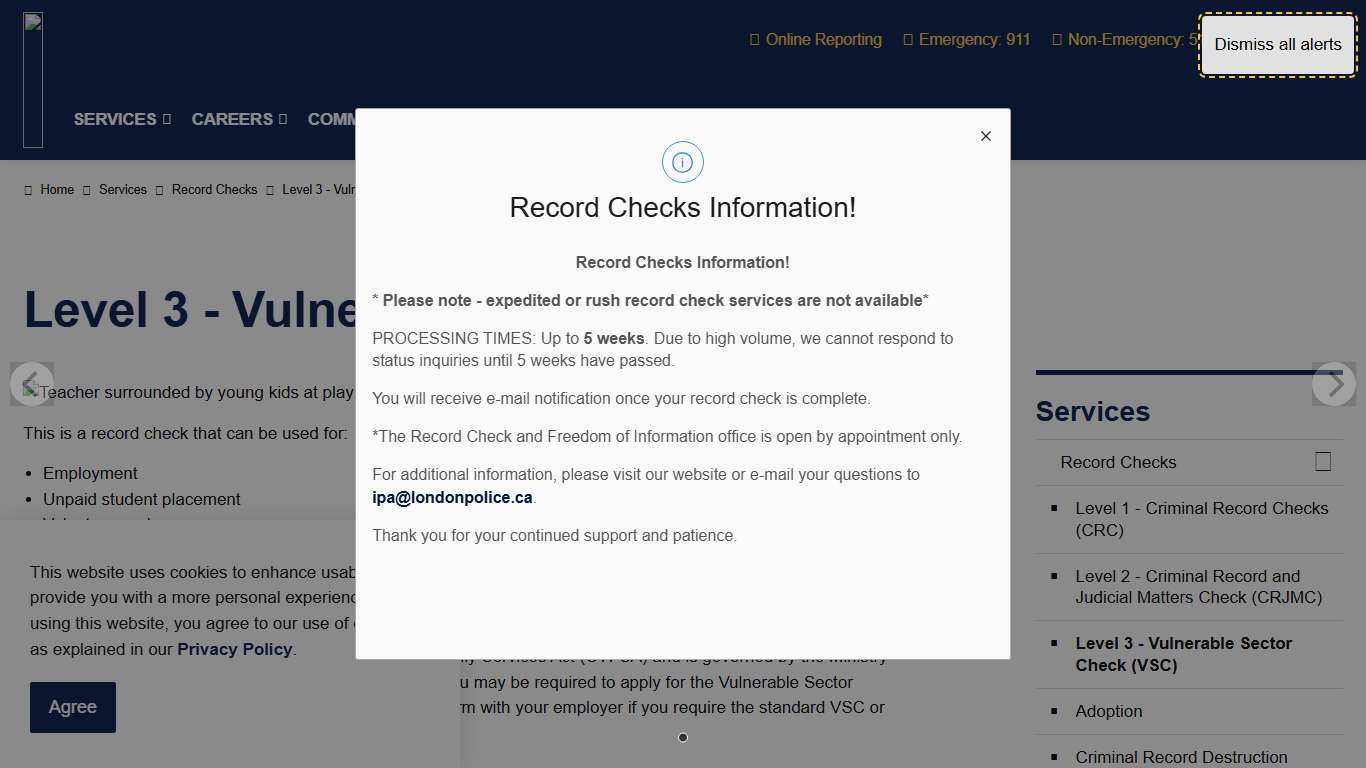
Task: Click the Dismiss all alerts button
Action: [1277, 44]
